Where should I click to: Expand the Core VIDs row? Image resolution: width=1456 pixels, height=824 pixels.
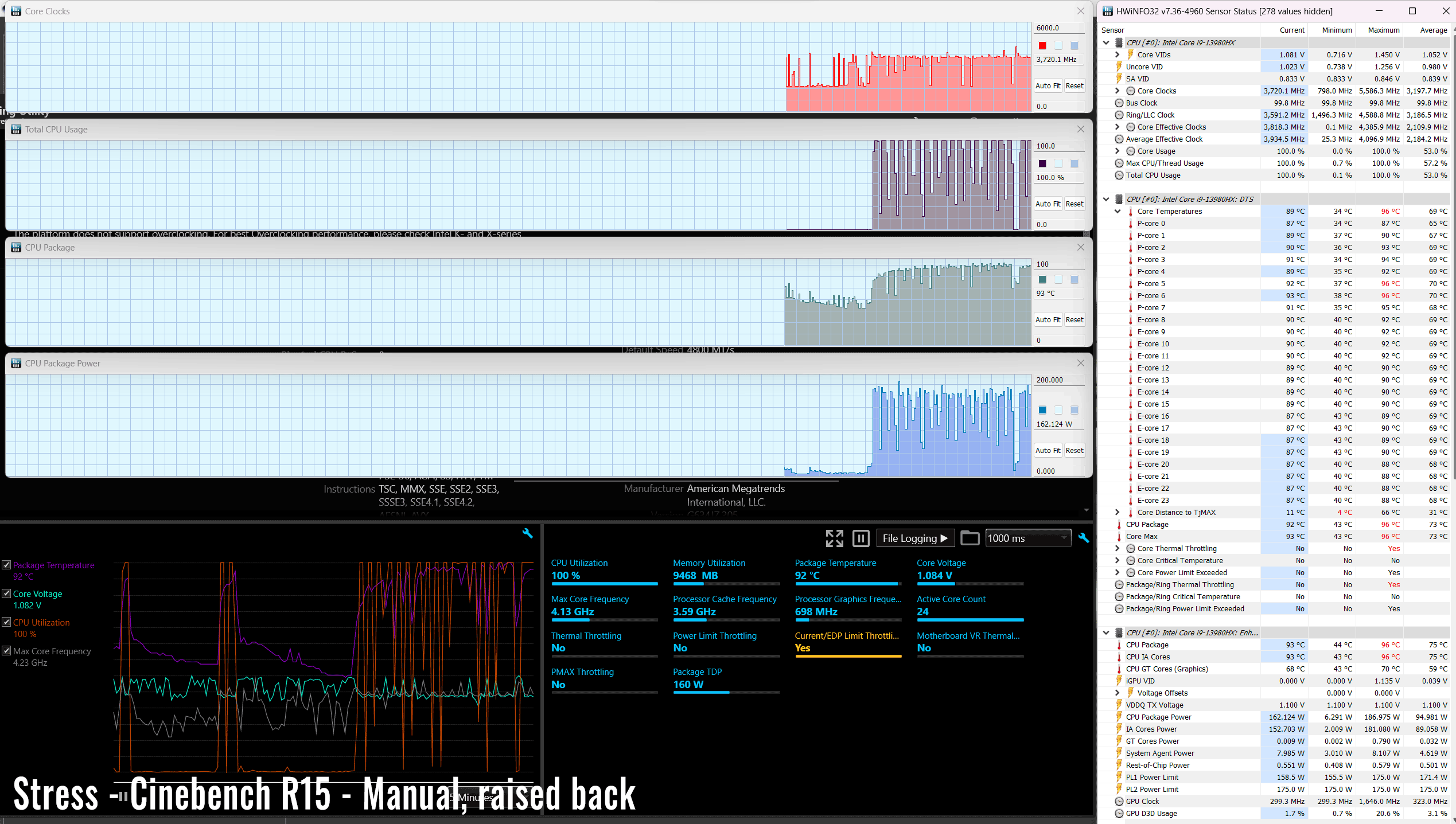click(1117, 55)
